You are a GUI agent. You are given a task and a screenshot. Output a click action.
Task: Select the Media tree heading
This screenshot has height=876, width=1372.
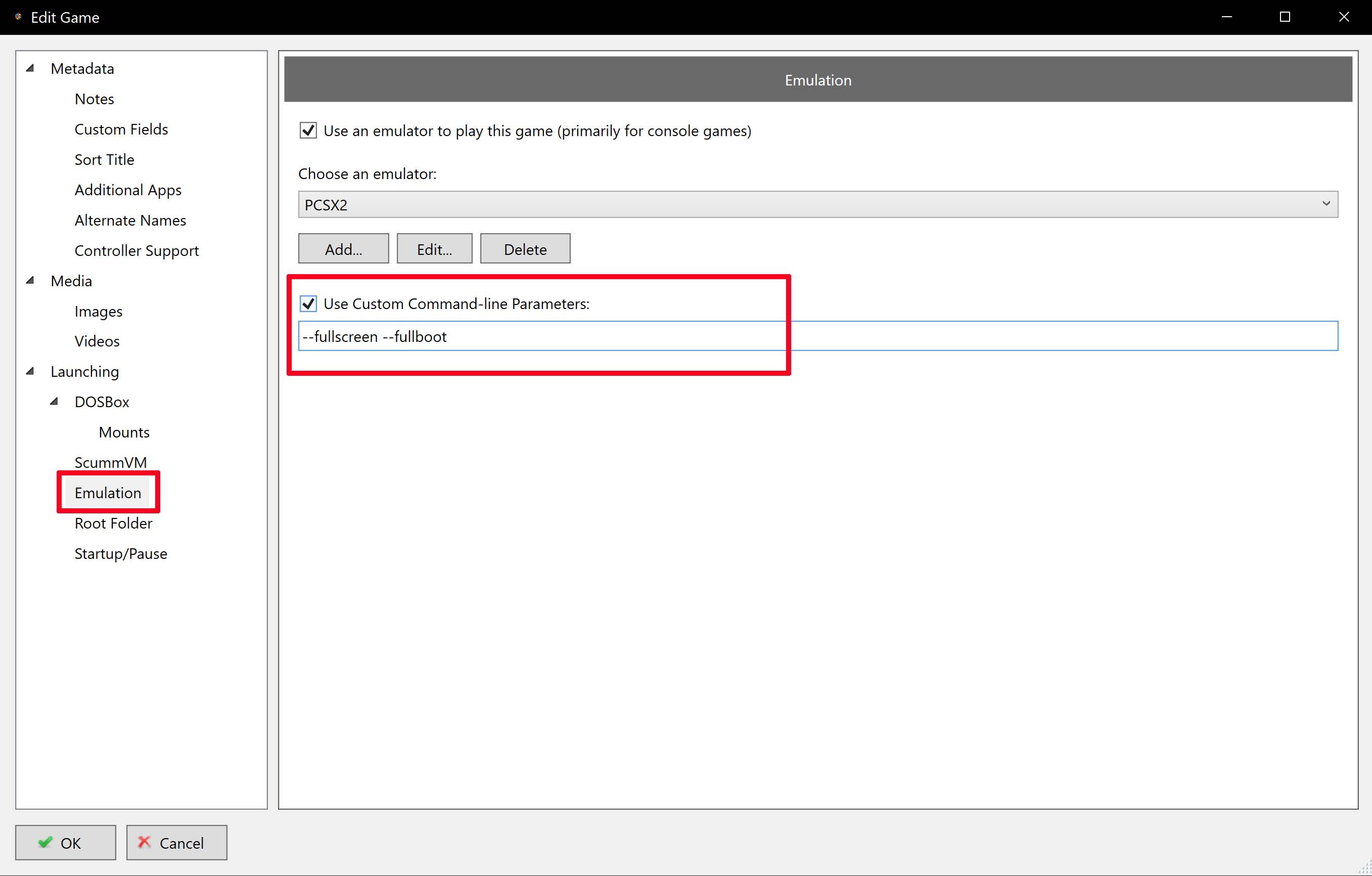click(x=71, y=281)
